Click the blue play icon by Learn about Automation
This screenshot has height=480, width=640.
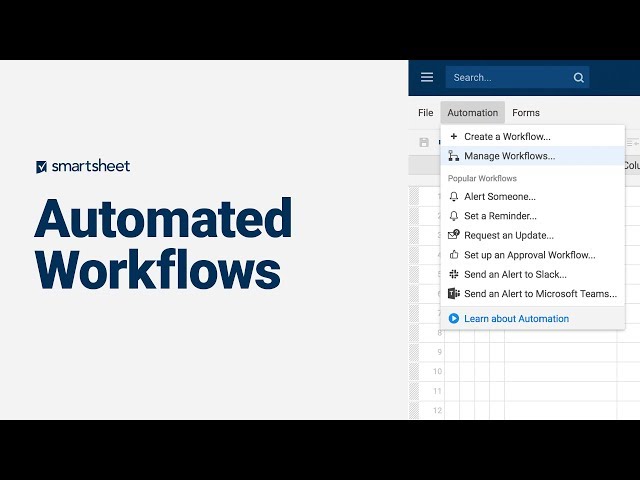point(453,318)
